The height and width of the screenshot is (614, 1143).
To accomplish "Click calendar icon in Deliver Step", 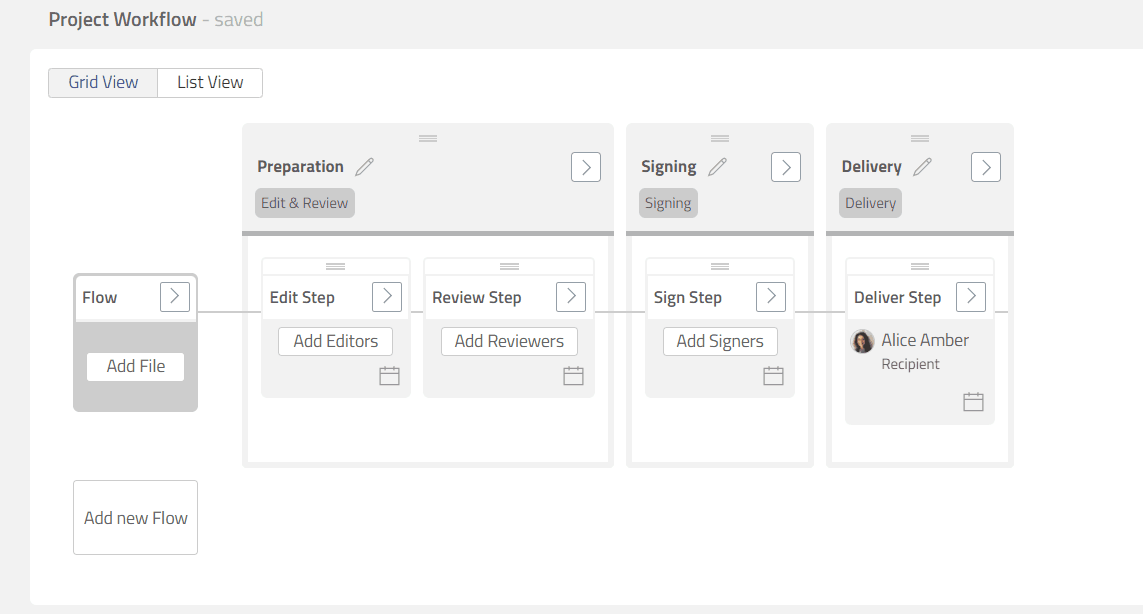I will click(x=973, y=402).
